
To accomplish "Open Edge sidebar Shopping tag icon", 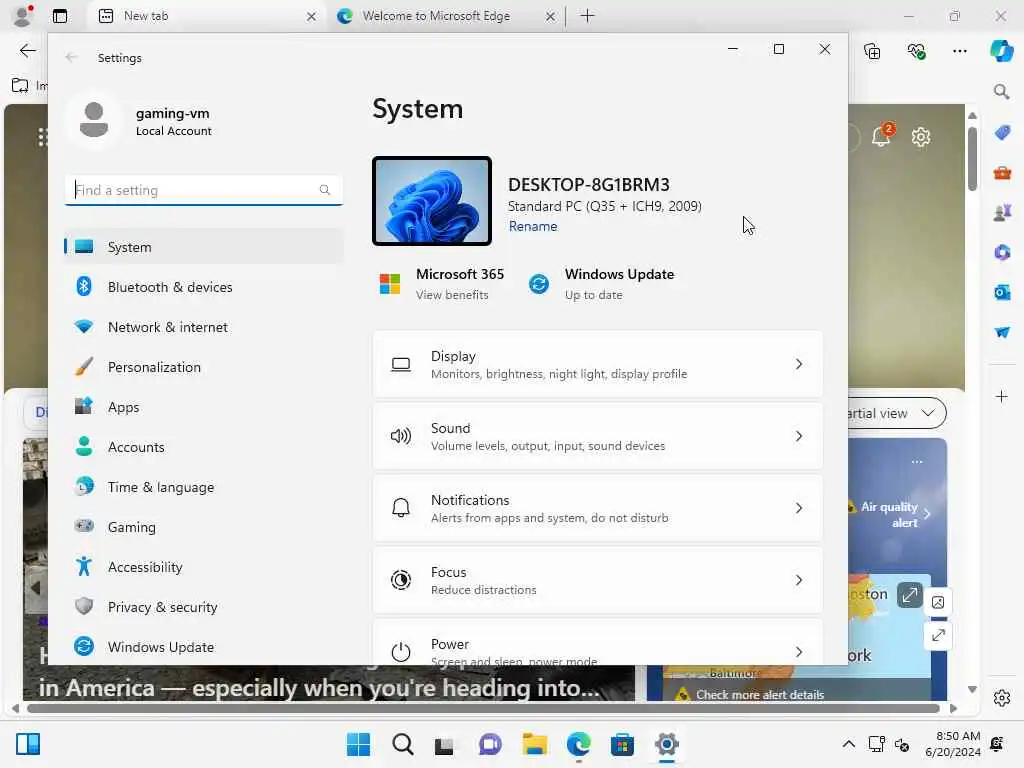I will coord(1002,133).
